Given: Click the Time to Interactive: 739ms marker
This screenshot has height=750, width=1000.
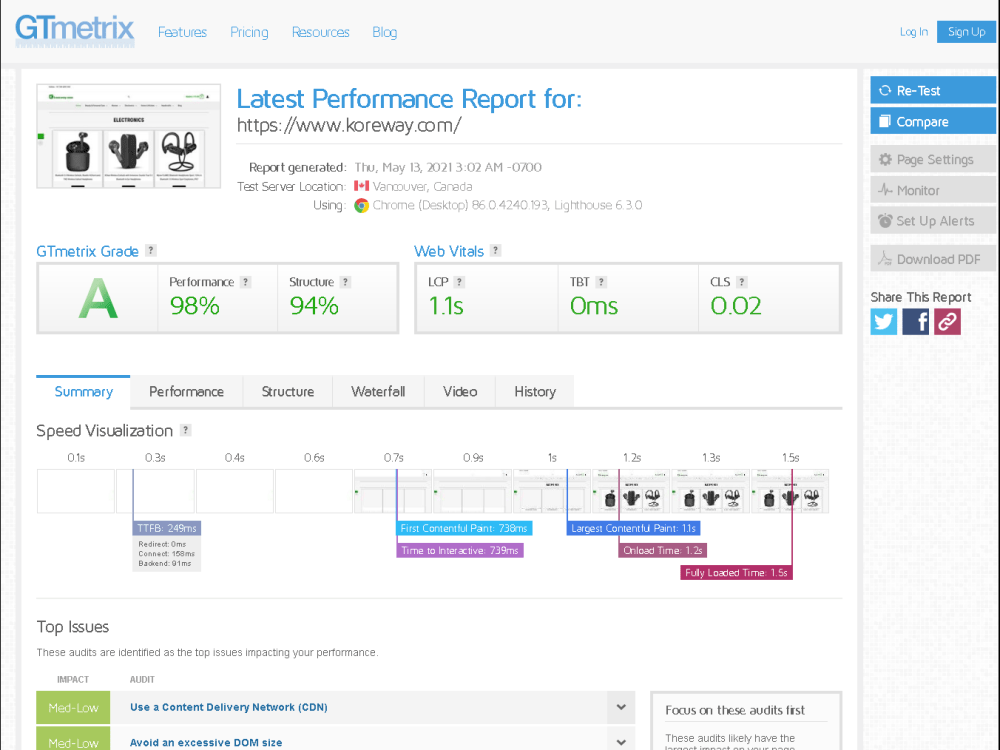Looking at the screenshot, I should click(x=460, y=550).
